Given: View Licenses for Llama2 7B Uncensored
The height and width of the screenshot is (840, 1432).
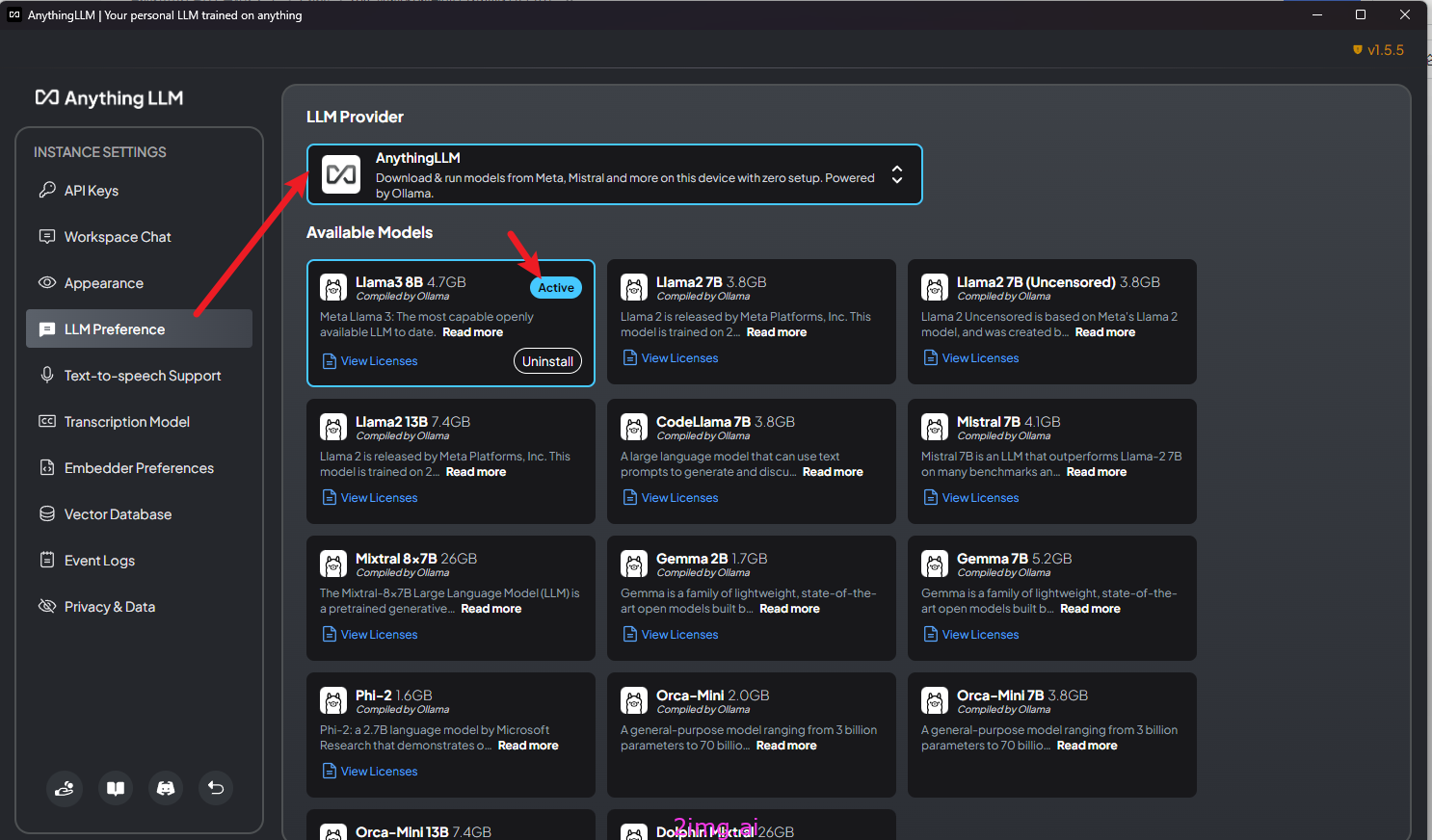Looking at the screenshot, I should click(x=971, y=358).
